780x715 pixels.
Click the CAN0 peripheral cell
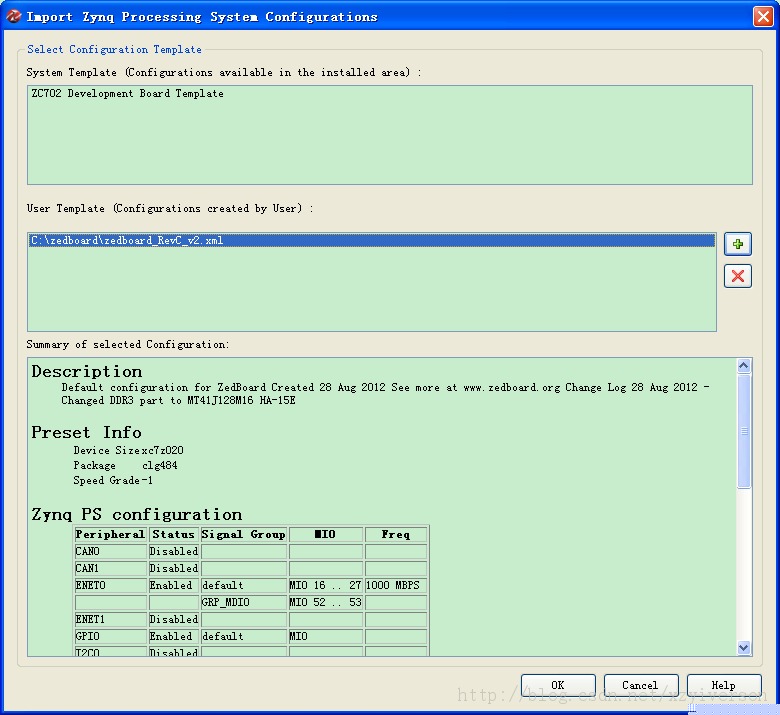[x=110, y=551]
